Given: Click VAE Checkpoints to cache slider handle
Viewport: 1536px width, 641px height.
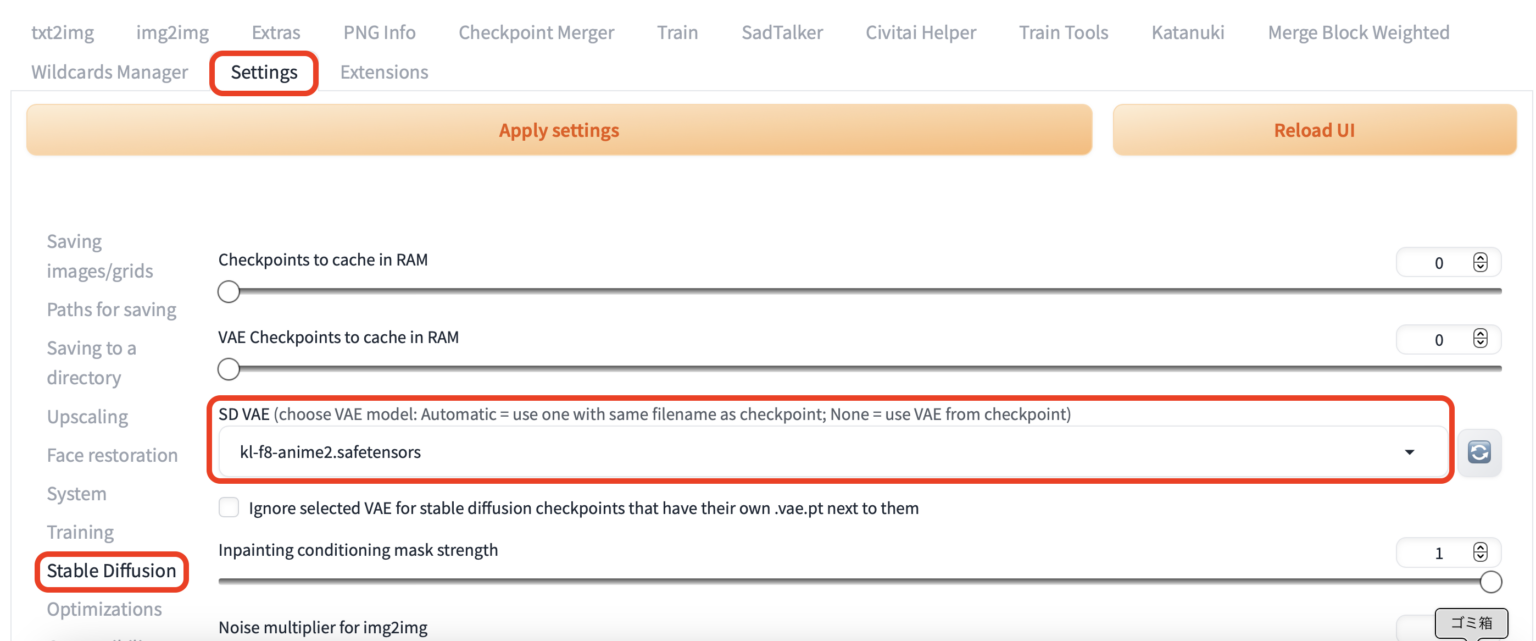Looking at the screenshot, I should (229, 369).
